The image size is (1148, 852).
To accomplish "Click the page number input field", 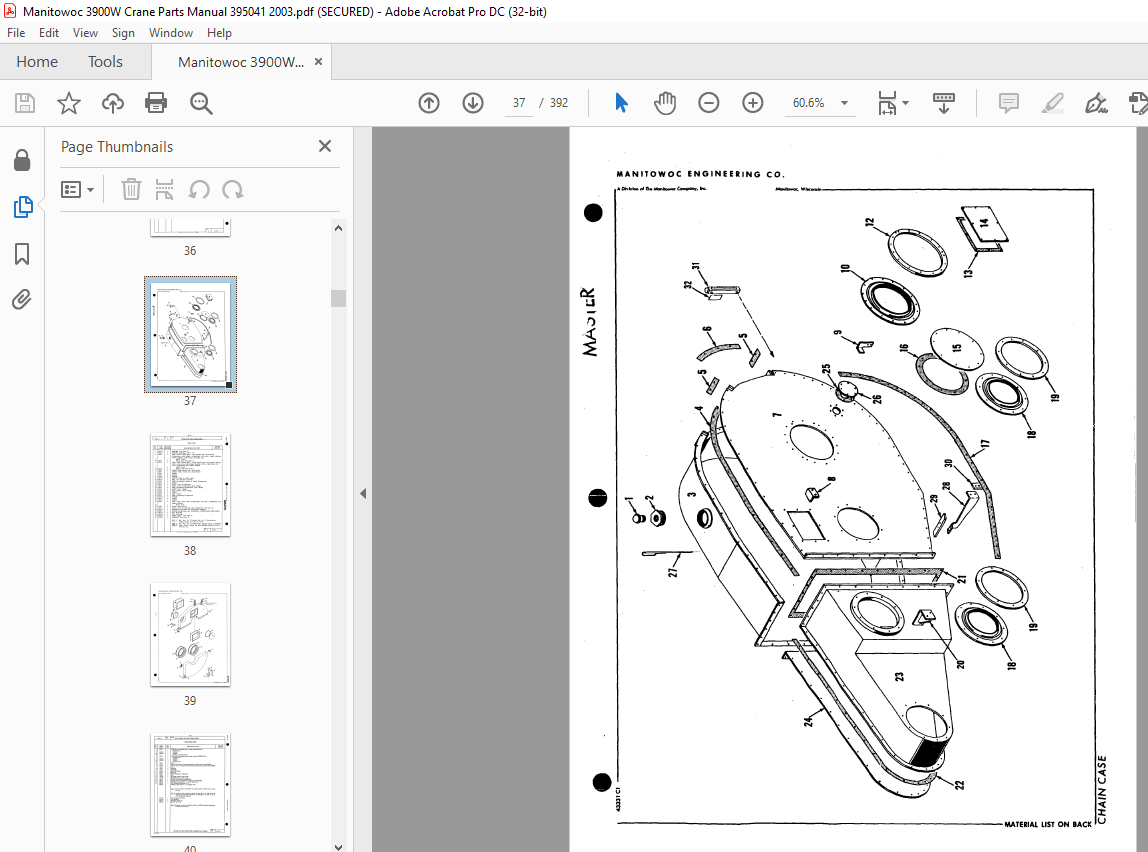I will (518, 103).
